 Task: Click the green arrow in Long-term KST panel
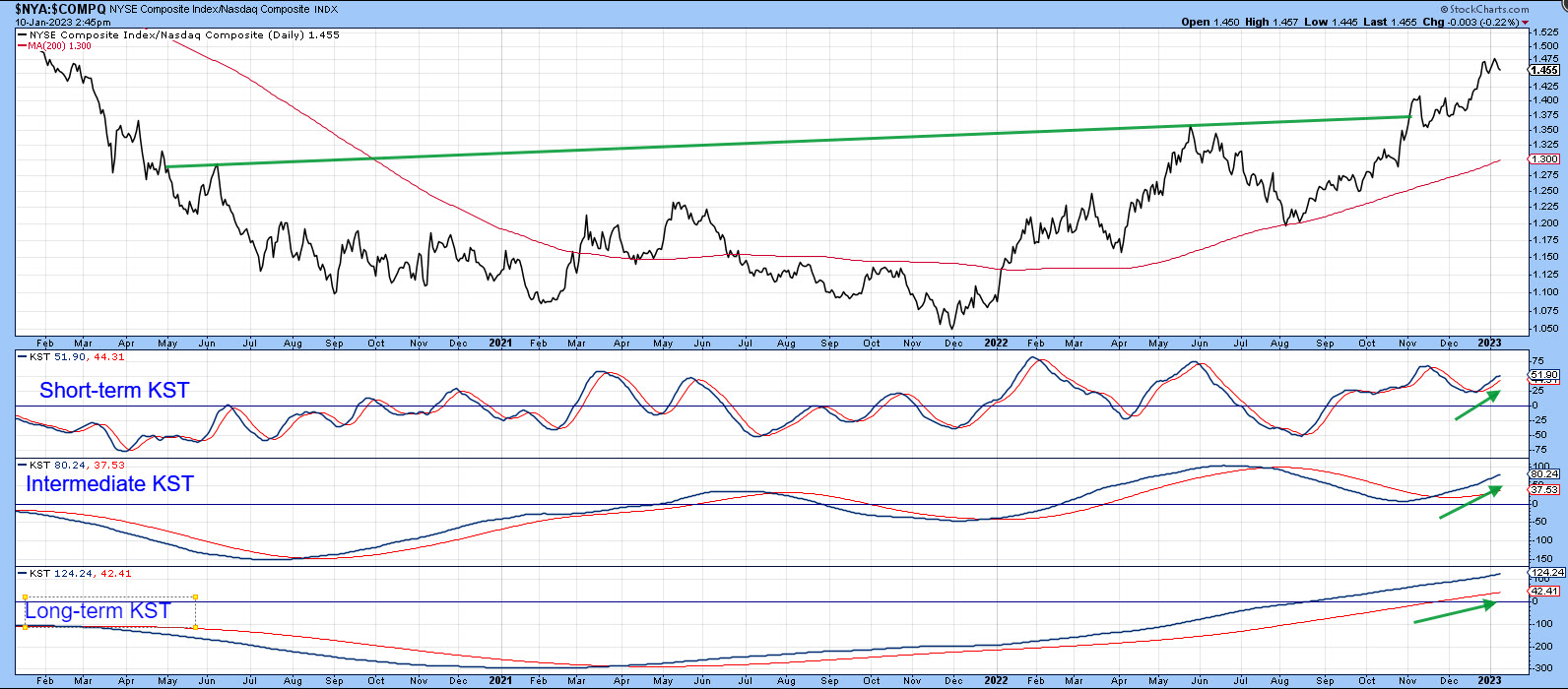(x=1455, y=612)
